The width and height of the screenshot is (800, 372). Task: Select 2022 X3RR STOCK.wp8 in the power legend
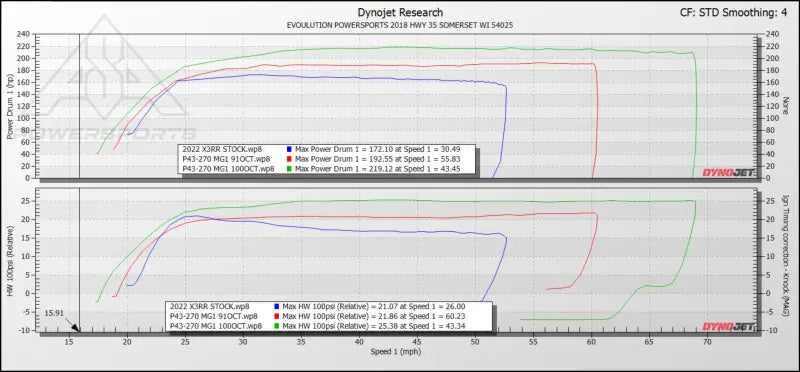(221, 151)
